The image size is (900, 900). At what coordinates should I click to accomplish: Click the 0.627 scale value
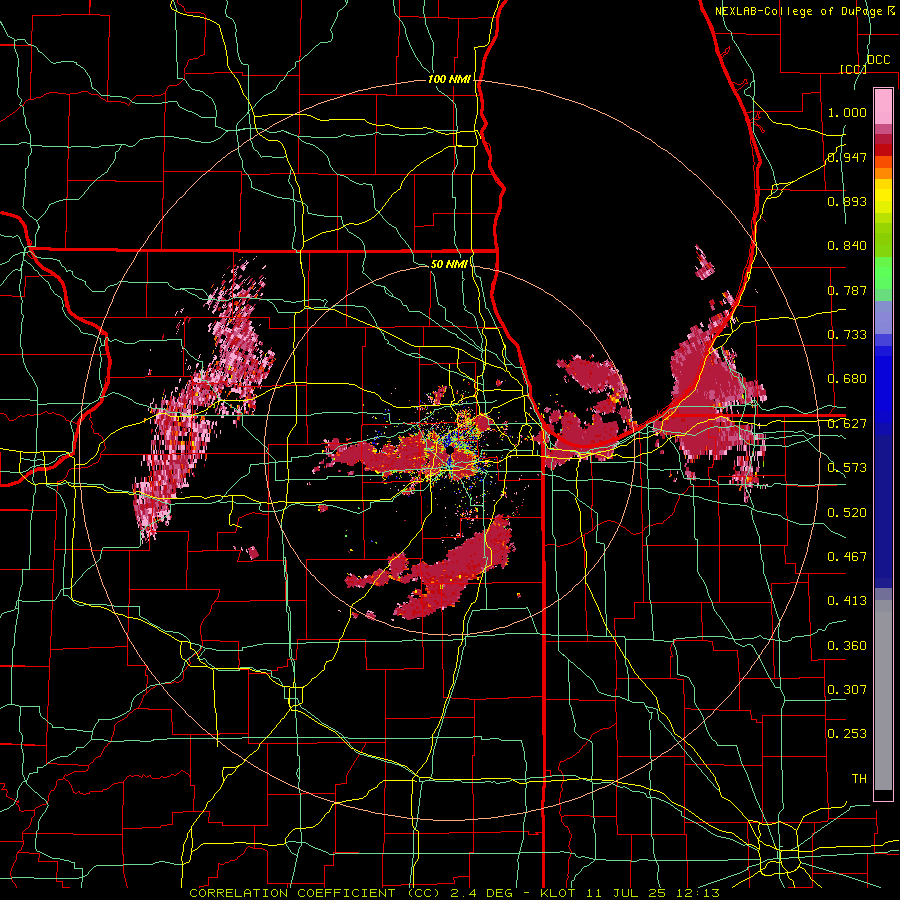click(x=847, y=424)
